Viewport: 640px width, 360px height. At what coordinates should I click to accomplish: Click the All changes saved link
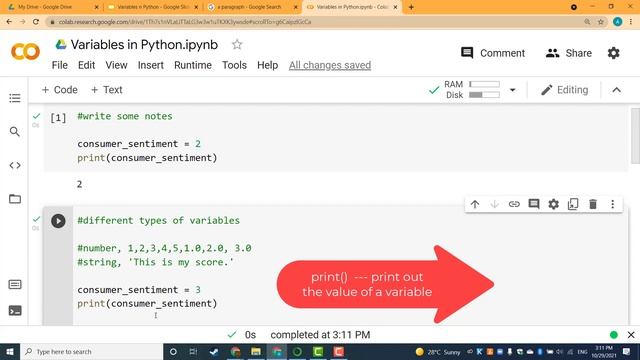[x=330, y=65]
